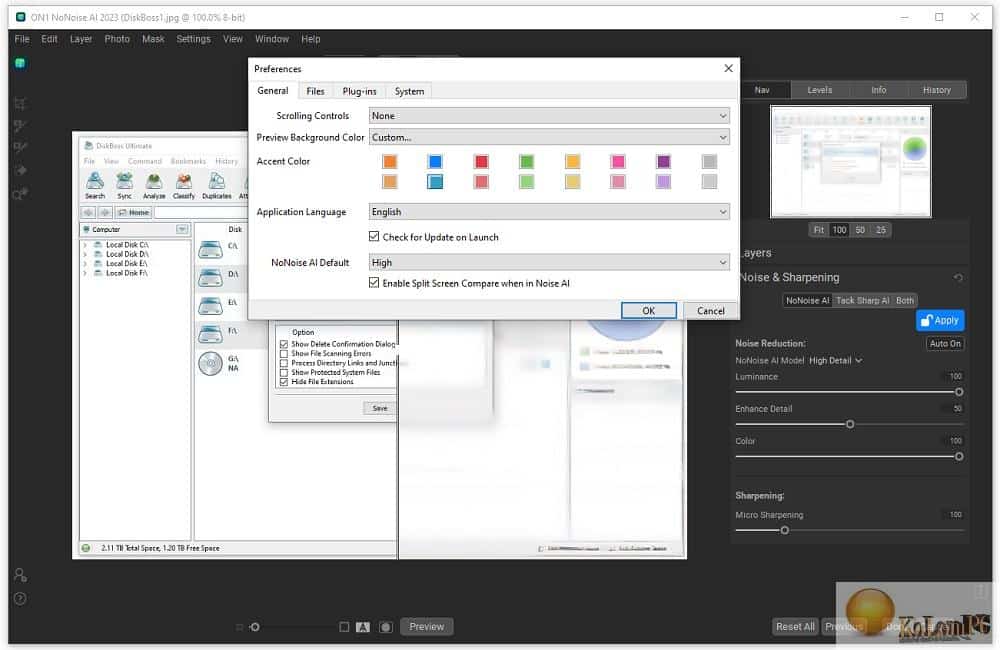Select the orange accent color in the top row
1000x650 pixels.
[x=390, y=161]
